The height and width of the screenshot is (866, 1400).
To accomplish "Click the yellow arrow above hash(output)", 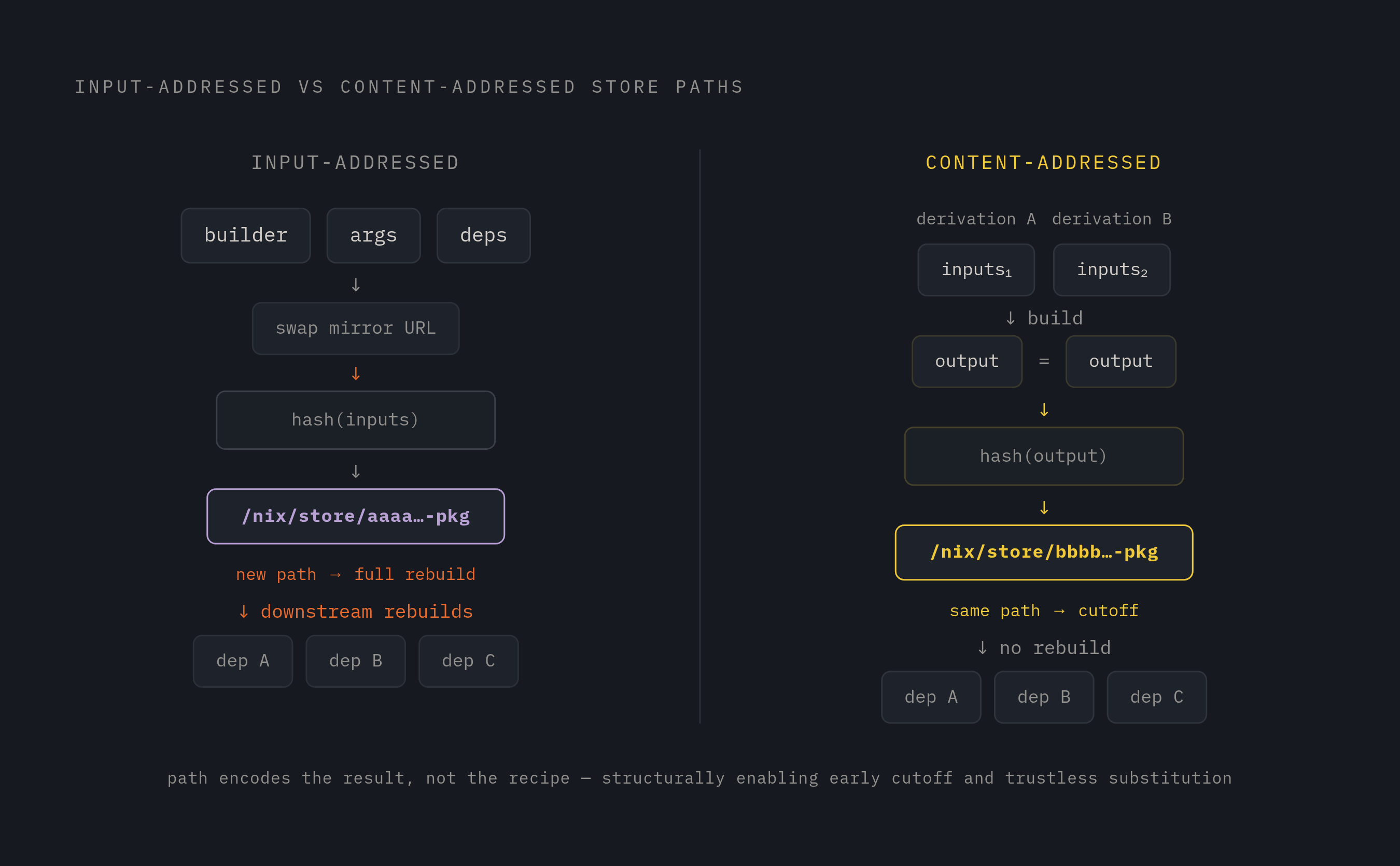I will (x=1044, y=409).
